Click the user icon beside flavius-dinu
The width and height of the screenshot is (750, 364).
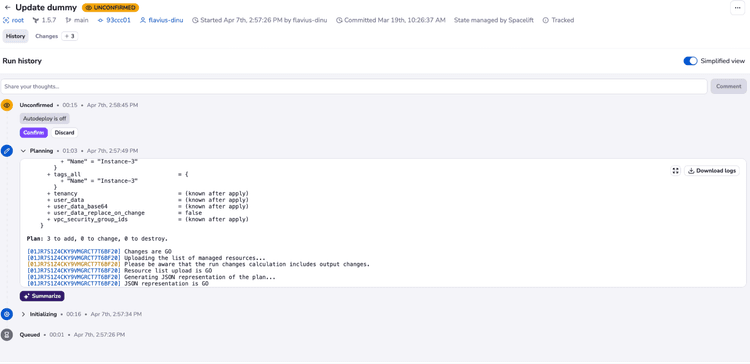tap(143, 20)
